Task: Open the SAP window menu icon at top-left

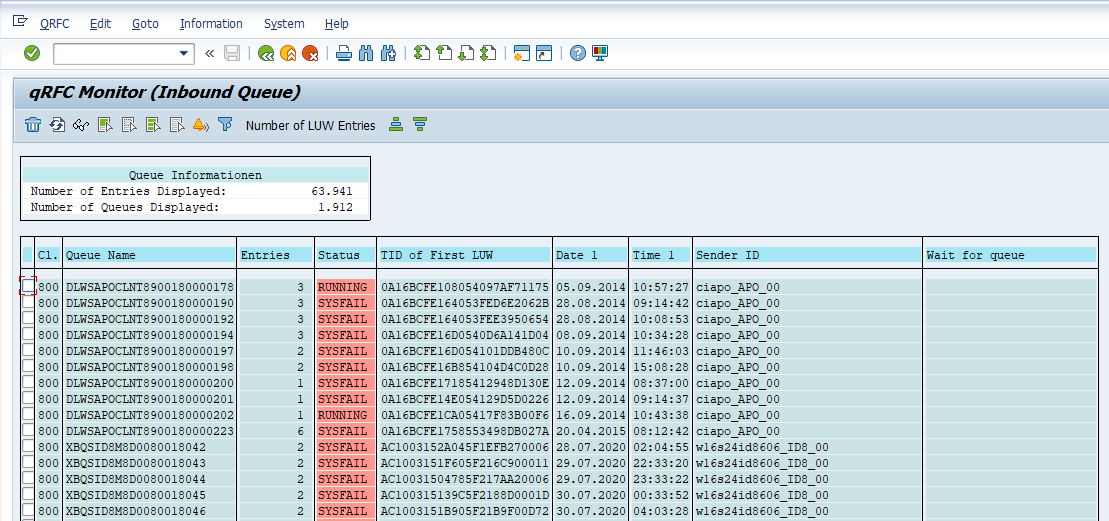Action: coord(20,22)
